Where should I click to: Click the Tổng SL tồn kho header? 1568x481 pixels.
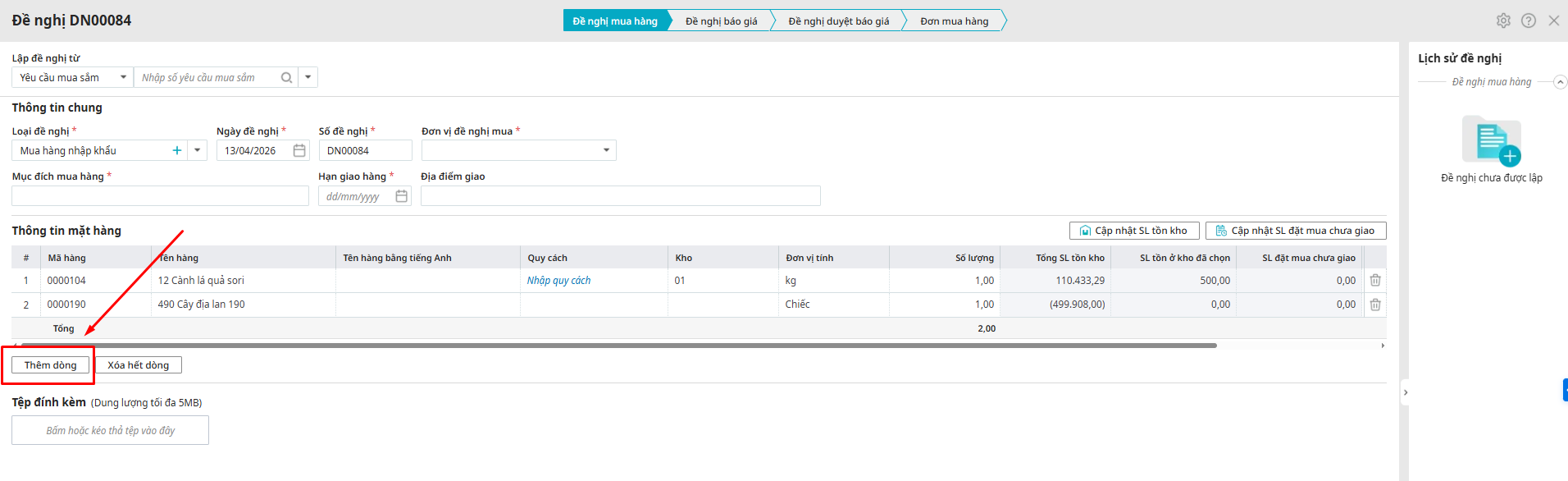1055,258
